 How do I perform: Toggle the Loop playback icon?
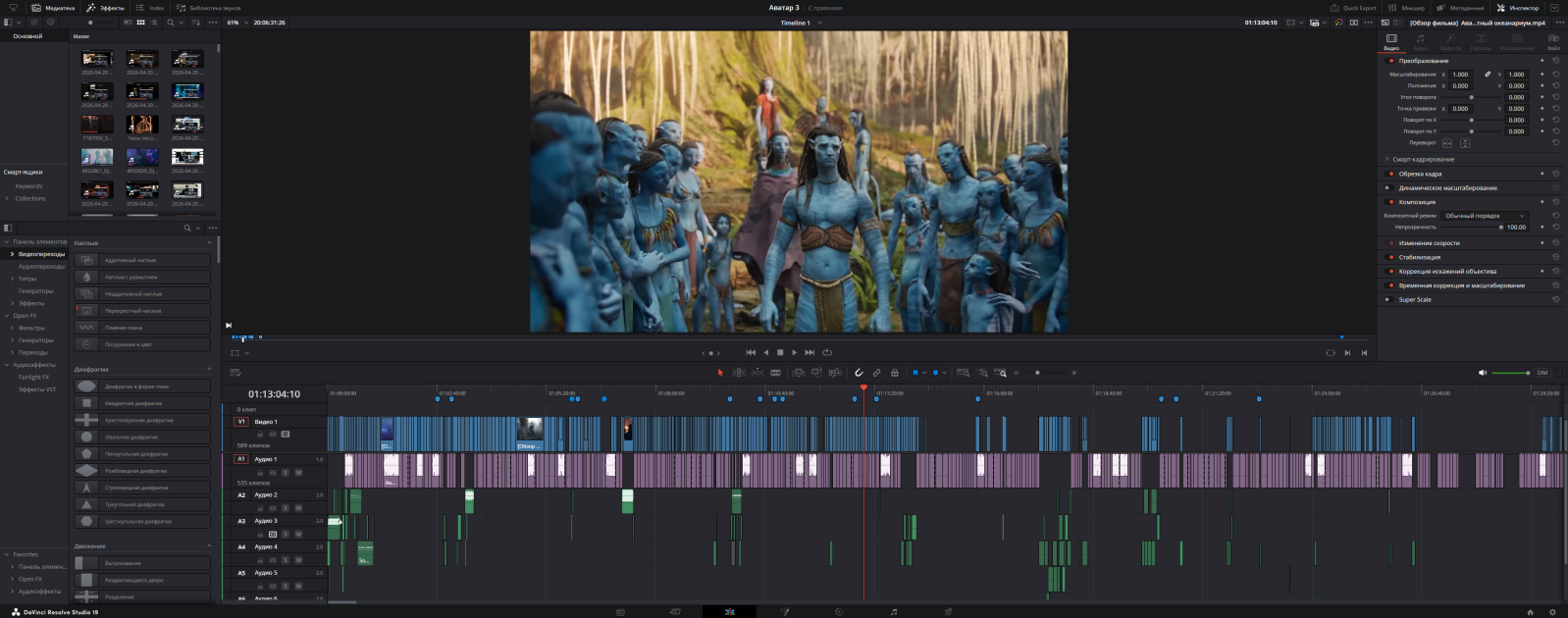coord(827,352)
